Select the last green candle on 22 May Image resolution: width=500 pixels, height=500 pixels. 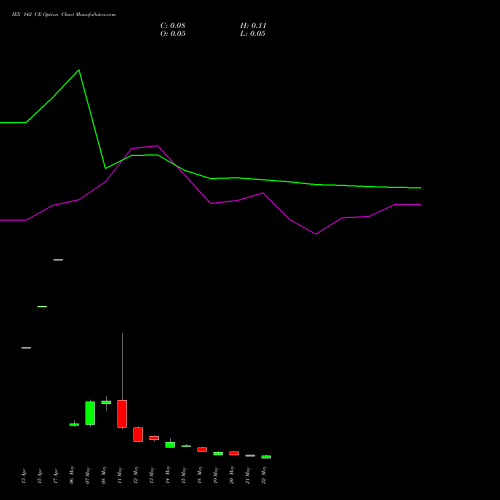tap(266, 457)
